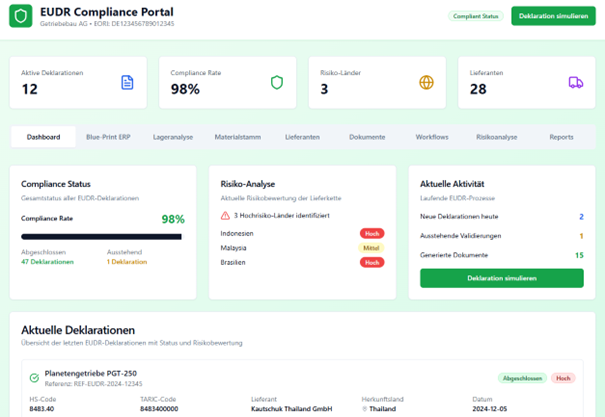Screen dimensions: 605x417
Task: Click the orange globe icon for Risiko-Länder
Action: click(x=426, y=82)
